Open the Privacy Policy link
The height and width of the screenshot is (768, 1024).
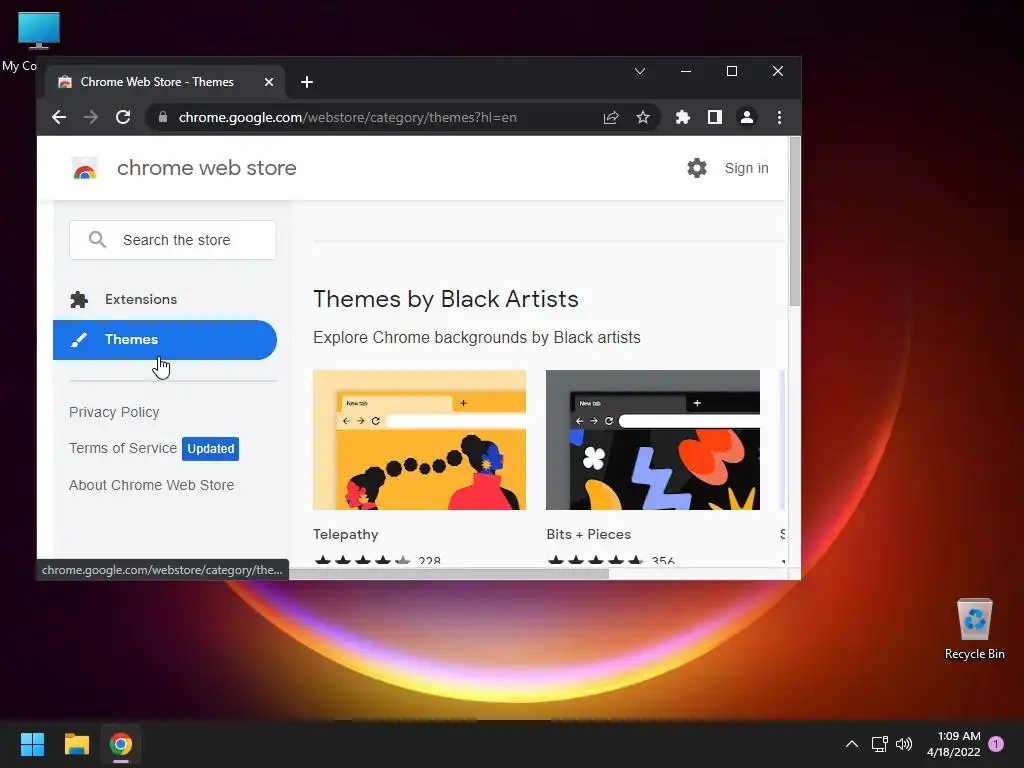[x=114, y=412]
